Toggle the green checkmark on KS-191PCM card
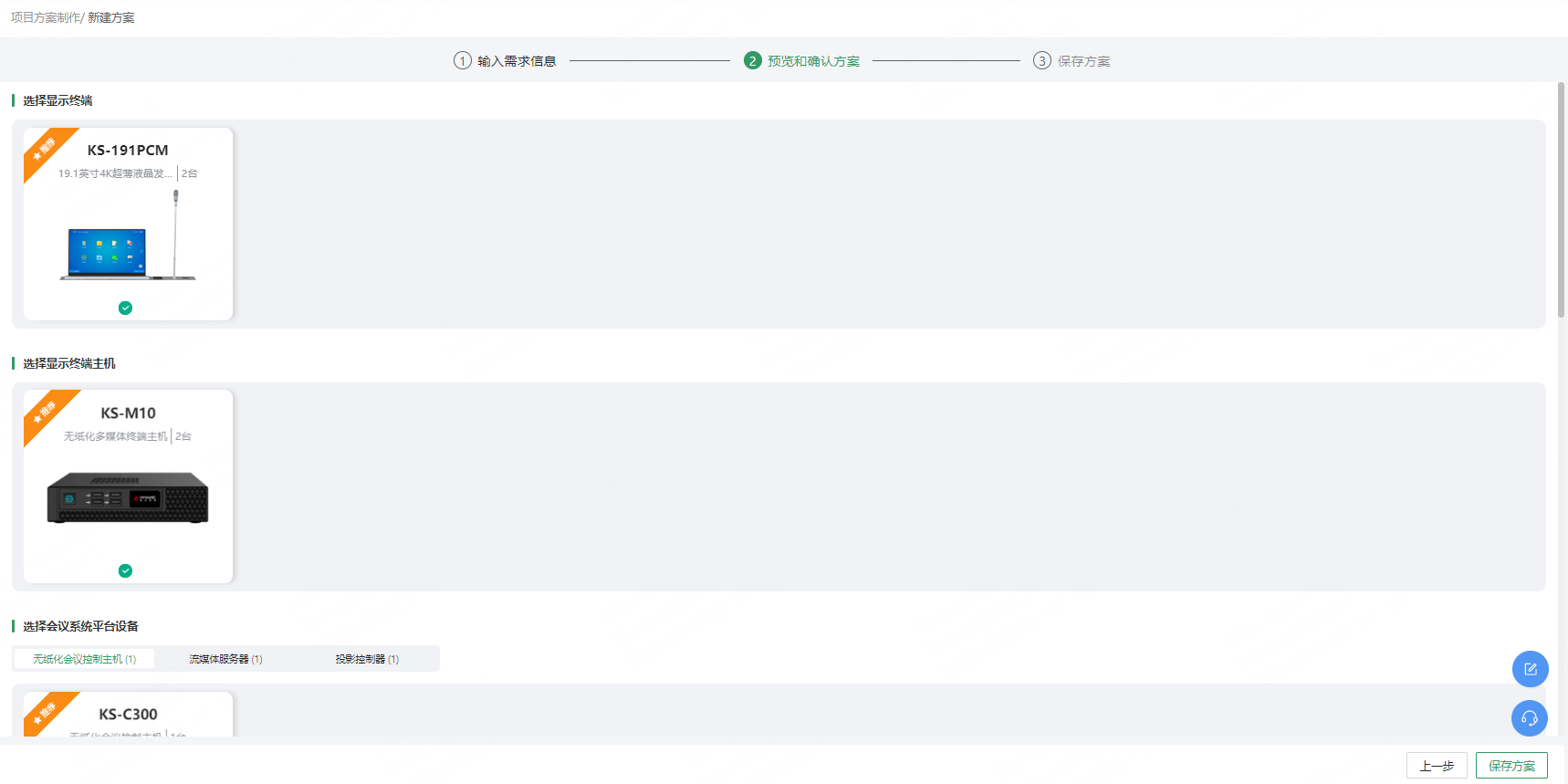The width and height of the screenshot is (1568, 784). (x=126, y=308)
